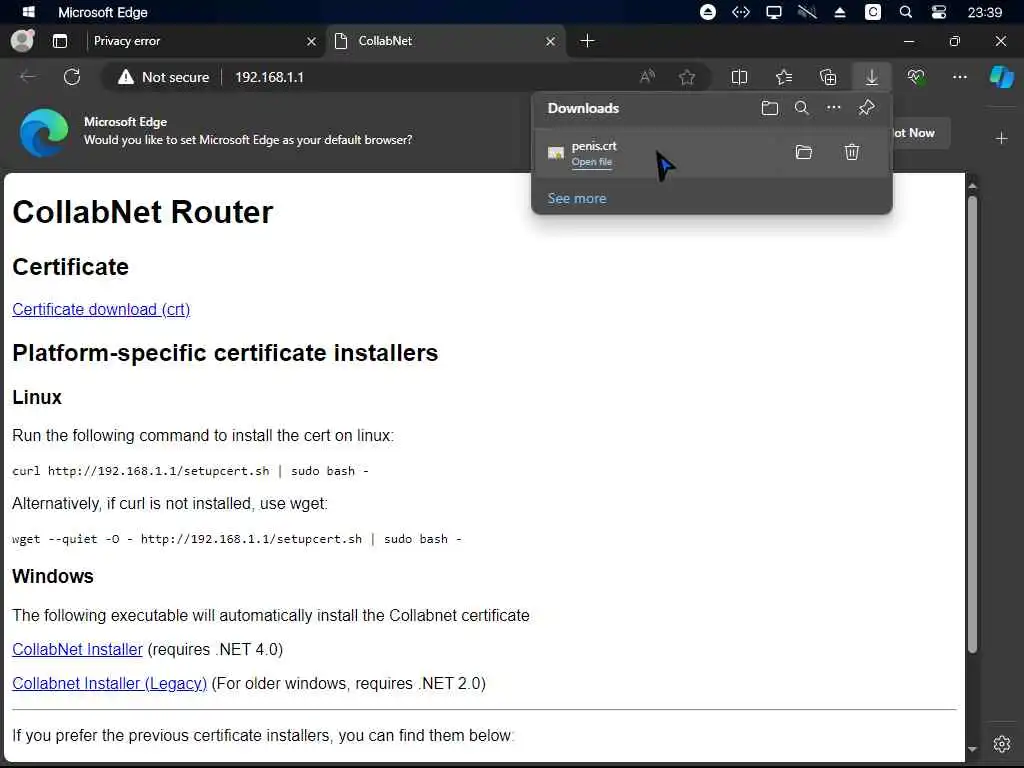The image size is (1024, 768).
Task: Activate the Read aloud icon
Action: tap(647, 77)
